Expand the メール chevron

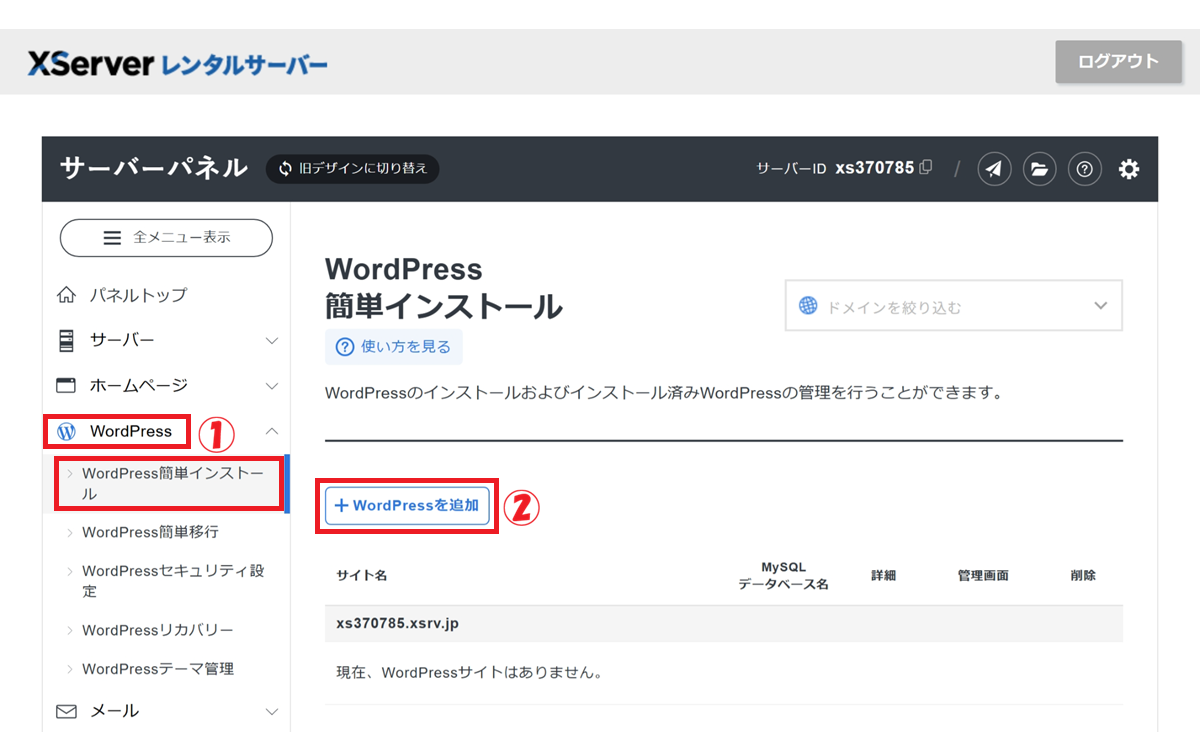tap(272, 712)
